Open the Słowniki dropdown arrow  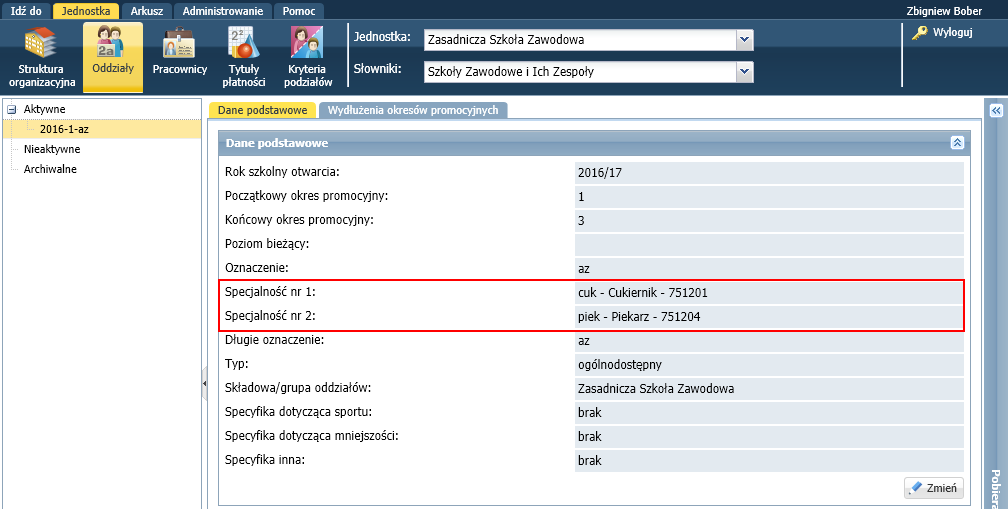click(x=744, y=72)
